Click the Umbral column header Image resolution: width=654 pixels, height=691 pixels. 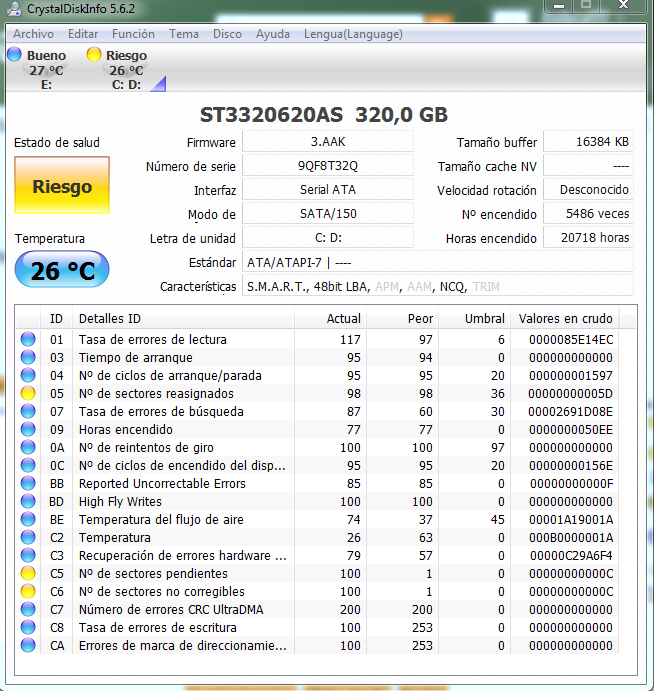pyautogui.click(x=474, y=318)
